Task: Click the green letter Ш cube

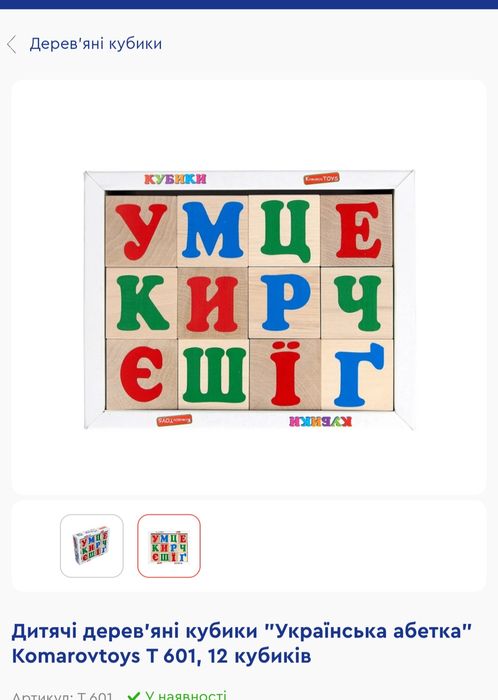Action: tap(213, 374)
